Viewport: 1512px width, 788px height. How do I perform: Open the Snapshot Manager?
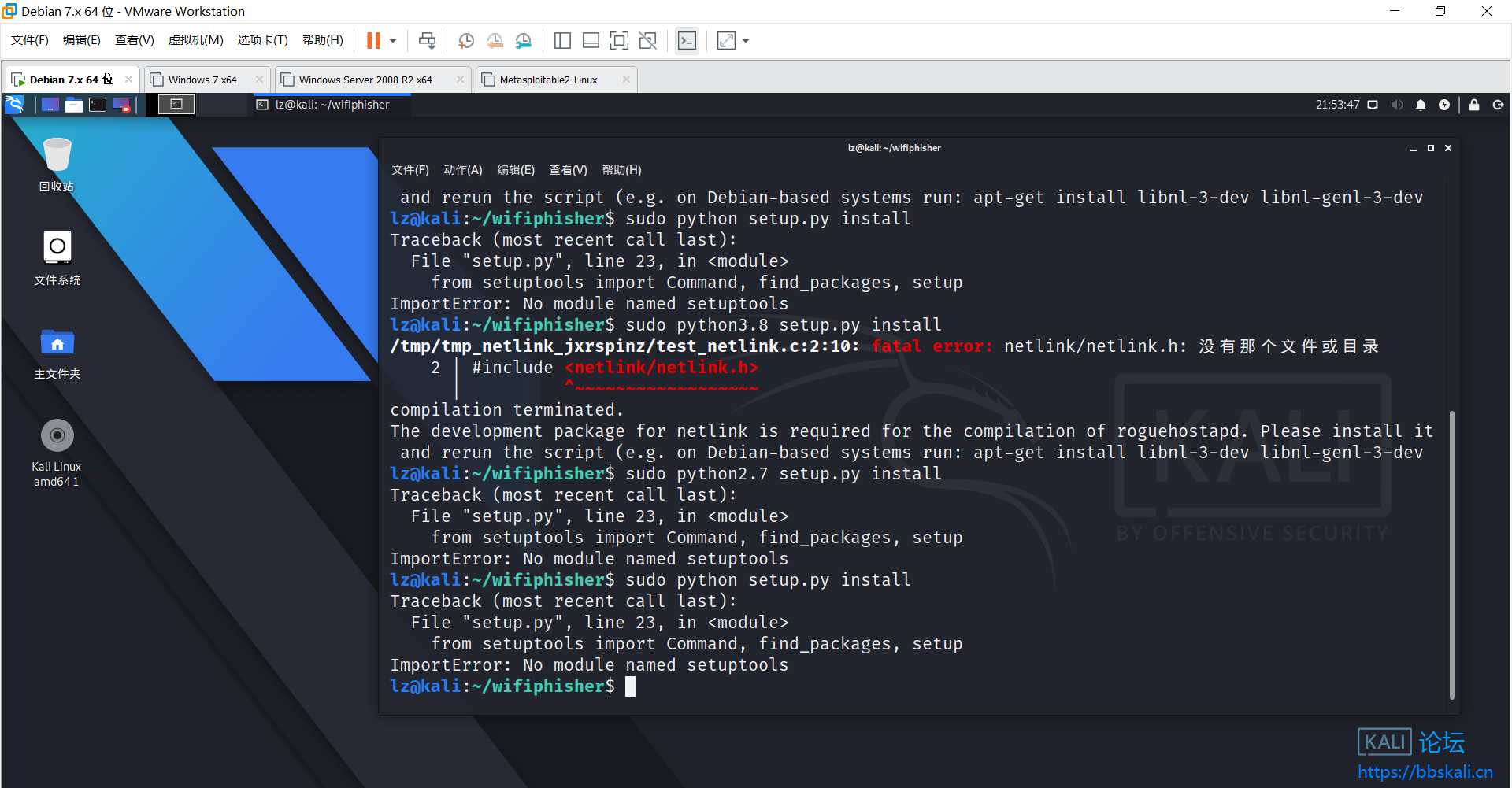[x=524, y=40]
